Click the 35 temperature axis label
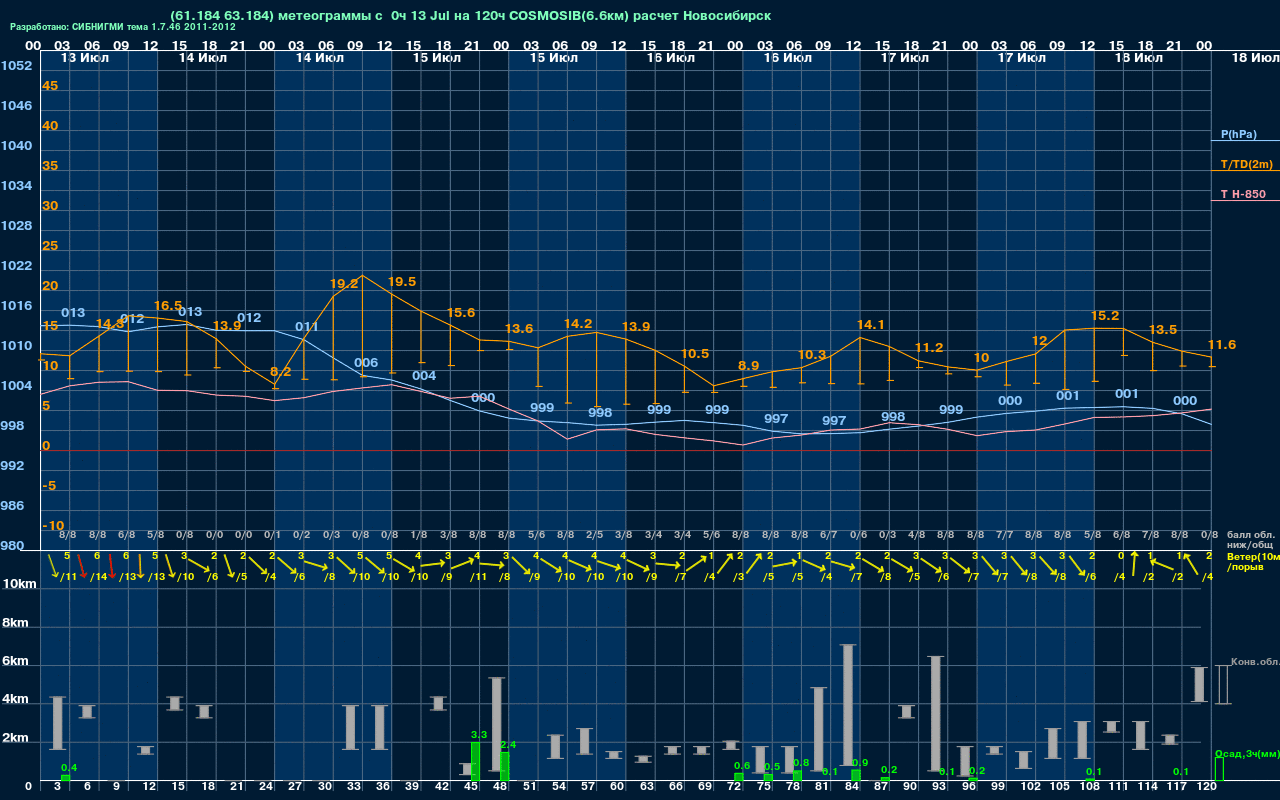 pyautogui.click(x=50, y=166)
